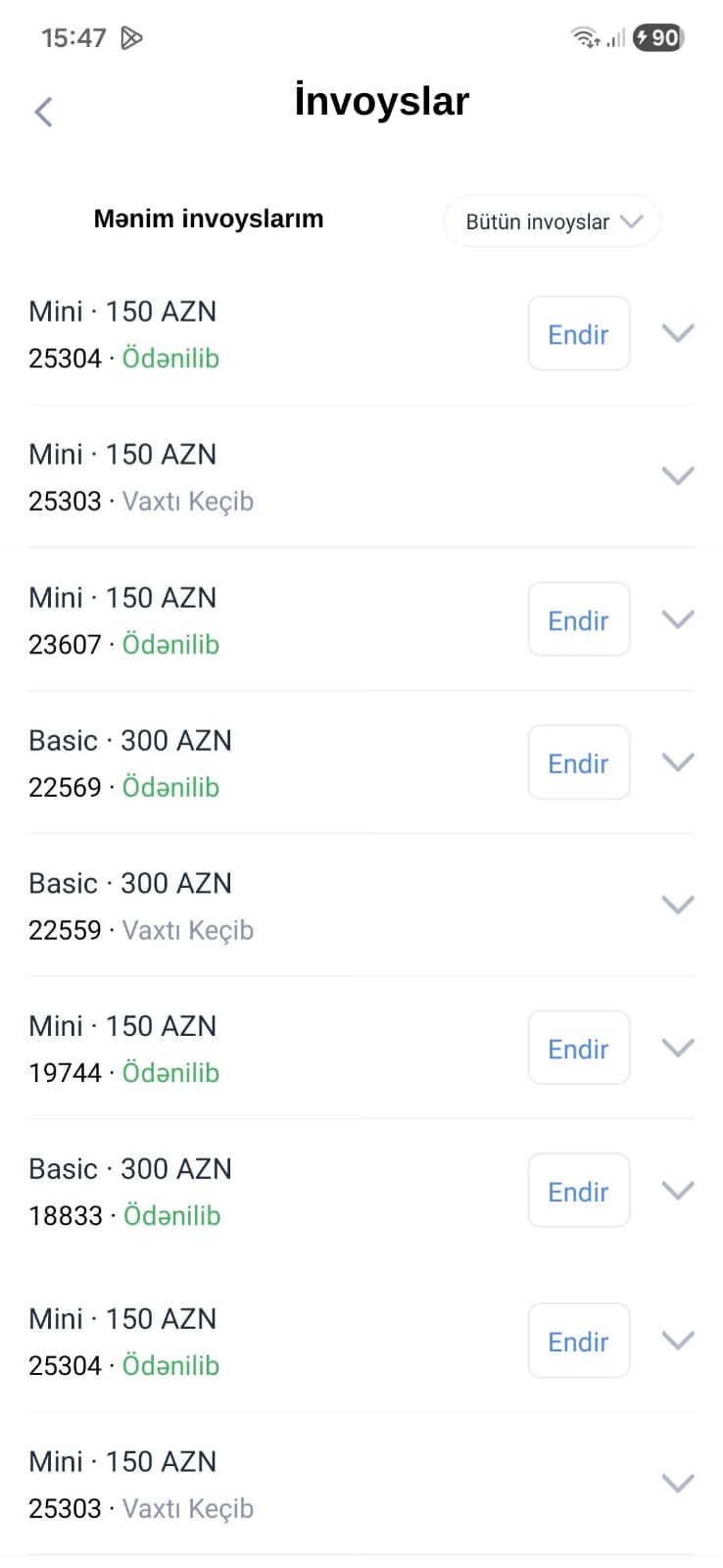The width and height of the screenshot is (723, 1568).
Task: Open the "Bütün invoyslar" filter dropdown
Action: 553,221
